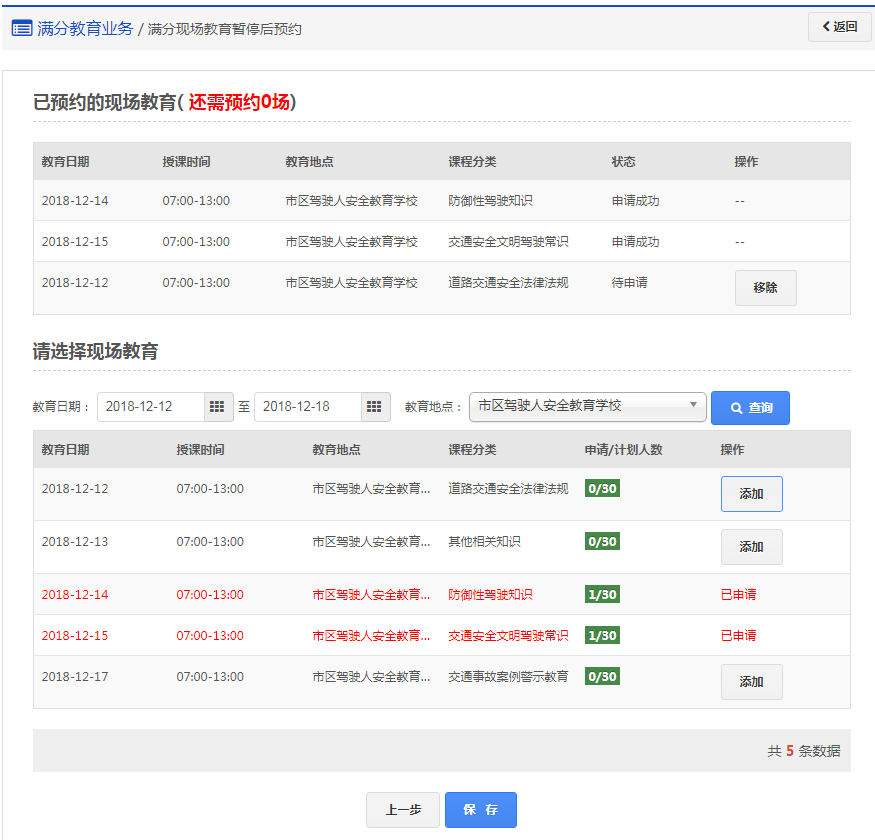Screen dimensions: 875x840
Task: Click the 1/30 badge for 2018-12-15
Action: 602,636
